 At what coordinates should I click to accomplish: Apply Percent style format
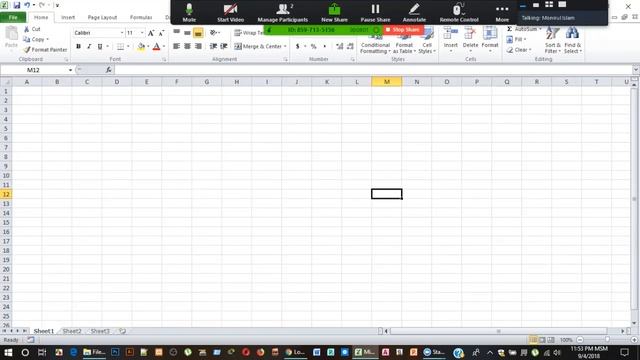coord(313,46)
